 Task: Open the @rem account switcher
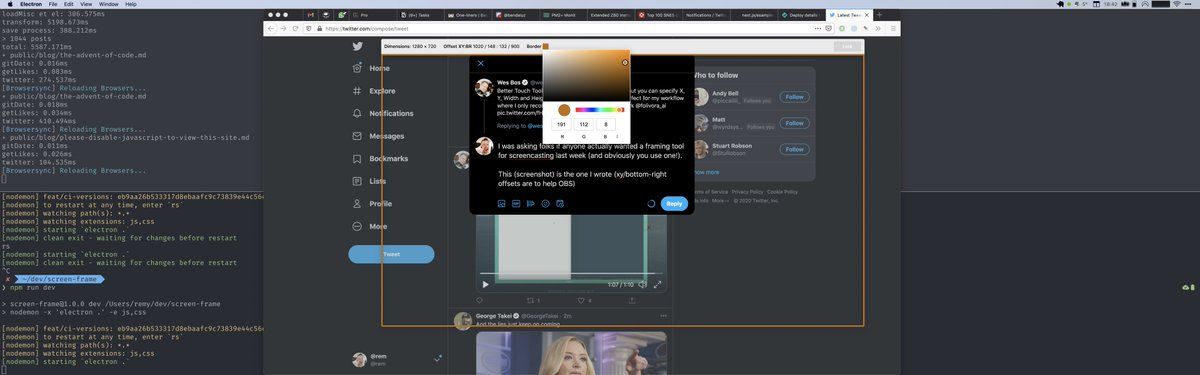(396, 360)
